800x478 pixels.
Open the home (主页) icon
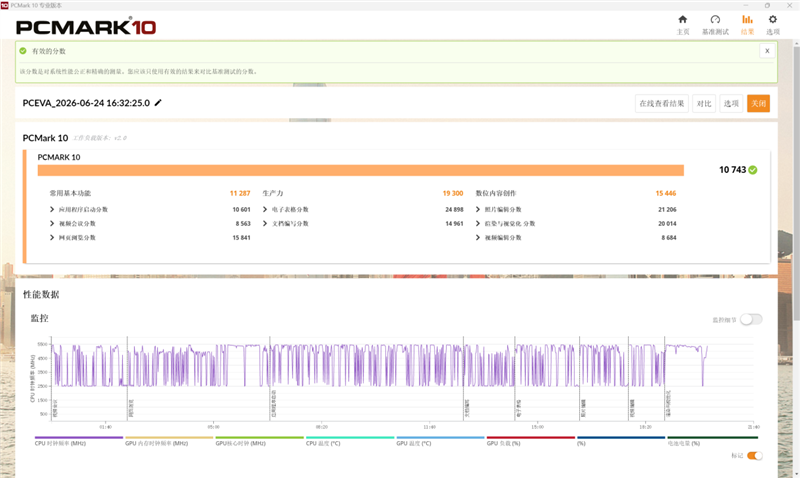click(682, 20)
